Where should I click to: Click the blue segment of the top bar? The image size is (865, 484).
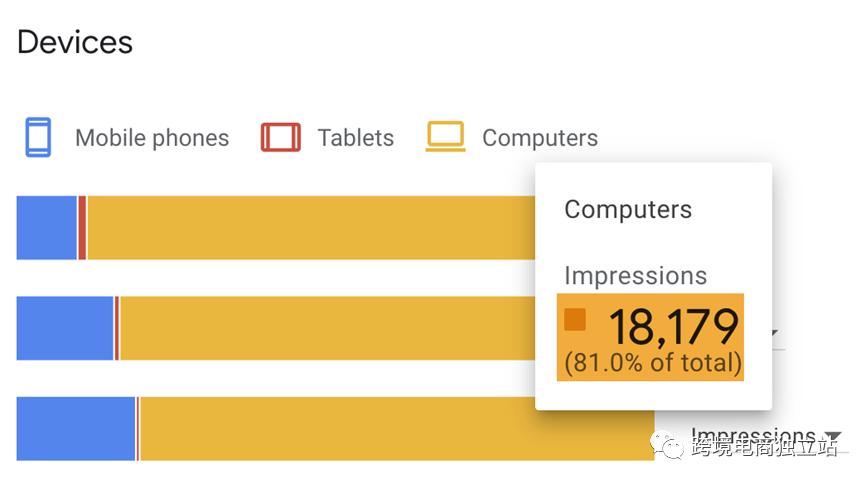[47, 228]
